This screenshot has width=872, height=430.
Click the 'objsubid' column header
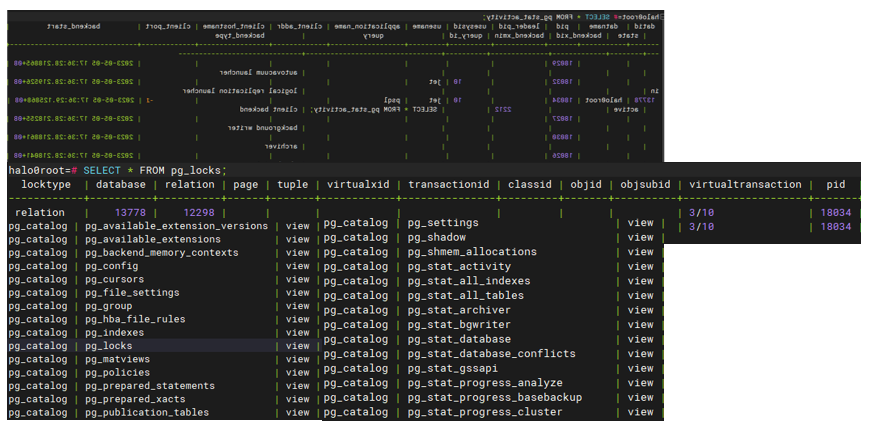[x=645, y=185]
